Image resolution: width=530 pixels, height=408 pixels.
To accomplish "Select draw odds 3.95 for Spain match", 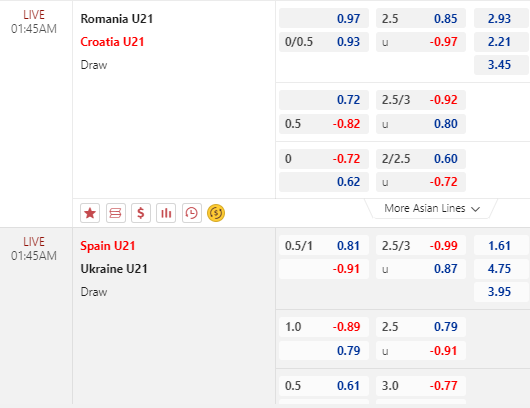I will 501,292.
